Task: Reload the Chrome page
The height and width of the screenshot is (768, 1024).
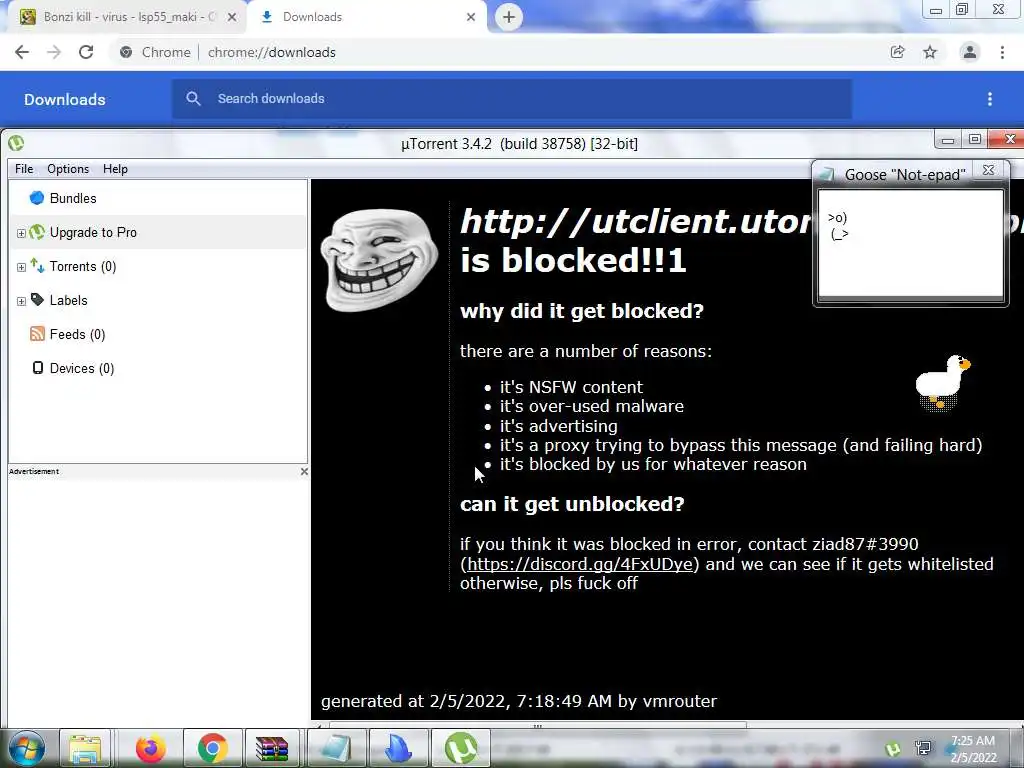Action: pyautogui.click(x=86, y=52)
